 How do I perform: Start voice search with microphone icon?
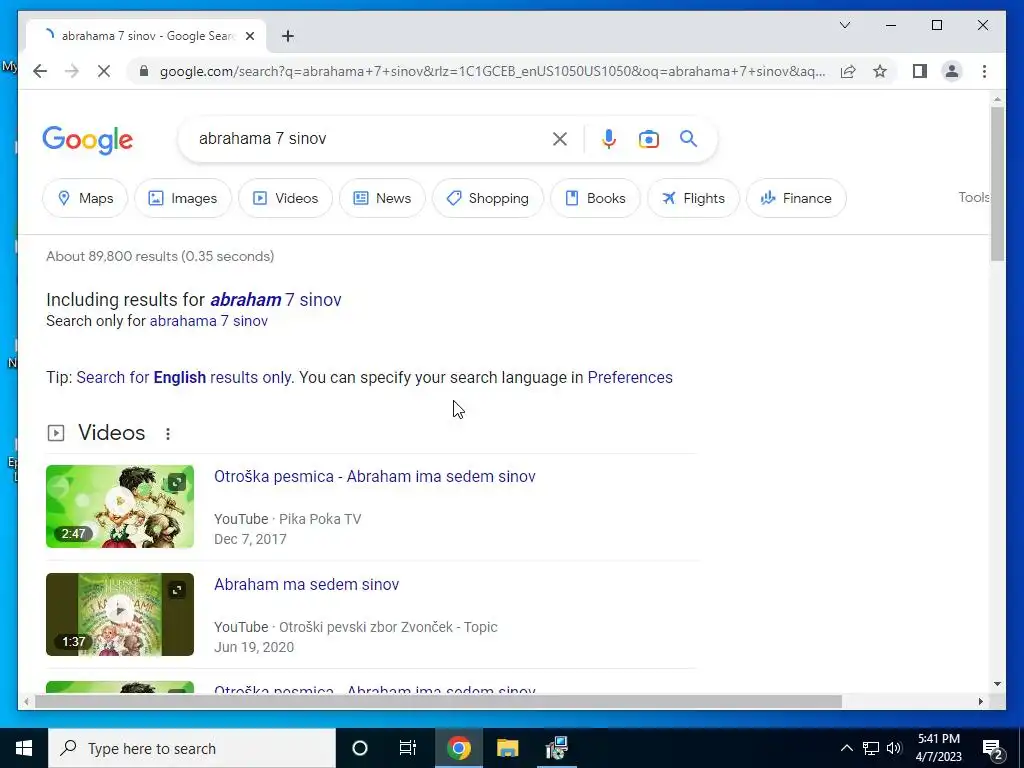tap(609, 138)
